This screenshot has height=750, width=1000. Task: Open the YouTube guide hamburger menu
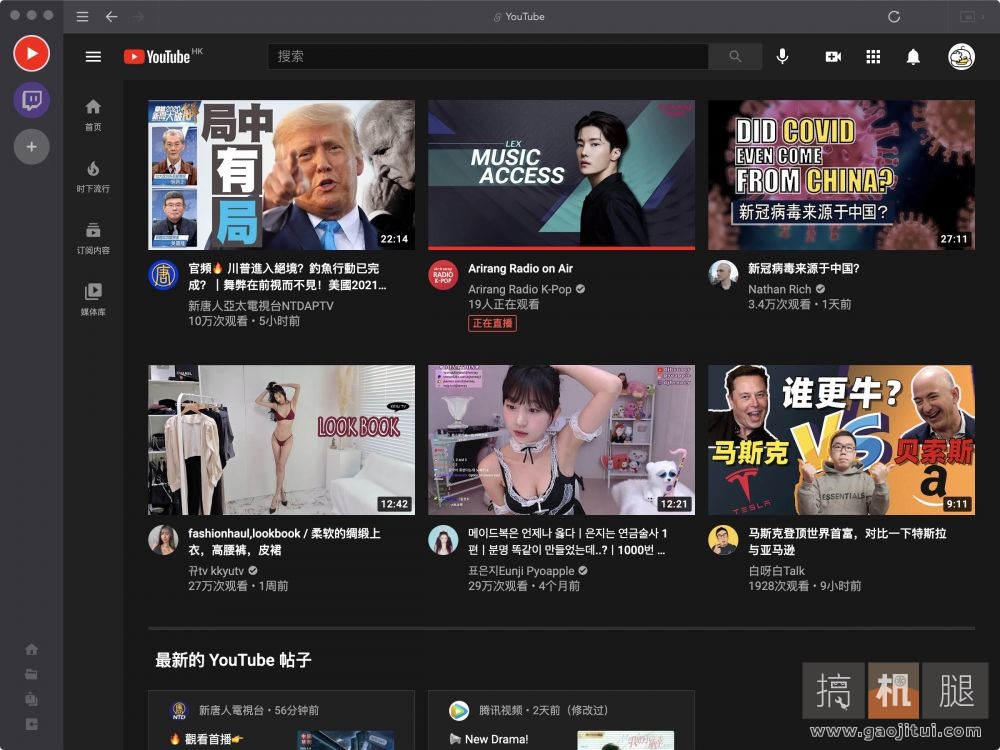pyautogui.click(x=93, y=57)
